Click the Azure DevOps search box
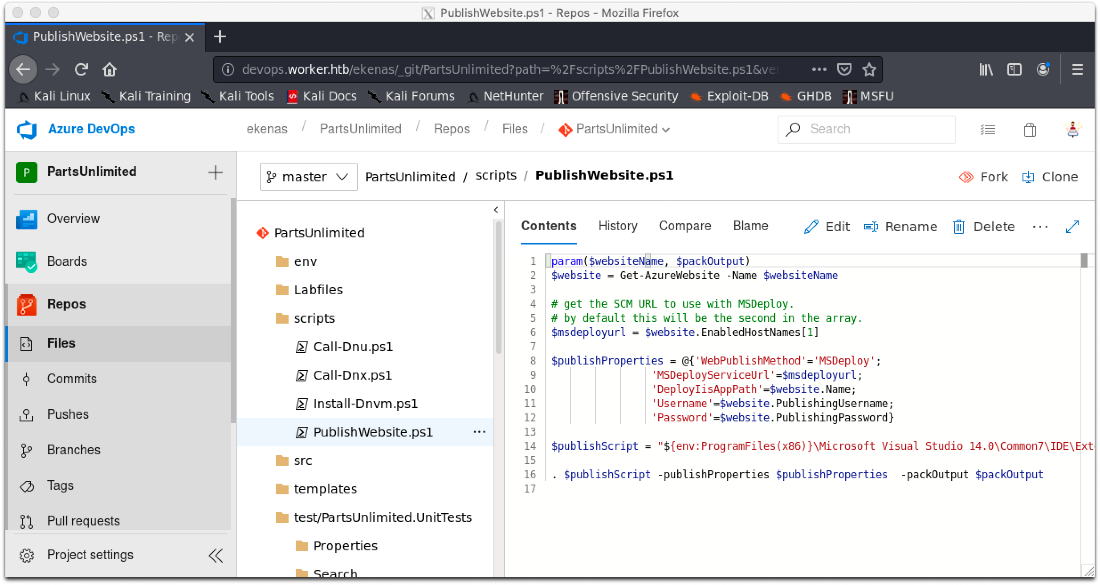The width and height of the screenshot is (1100, 585). (x=866, y=129)
